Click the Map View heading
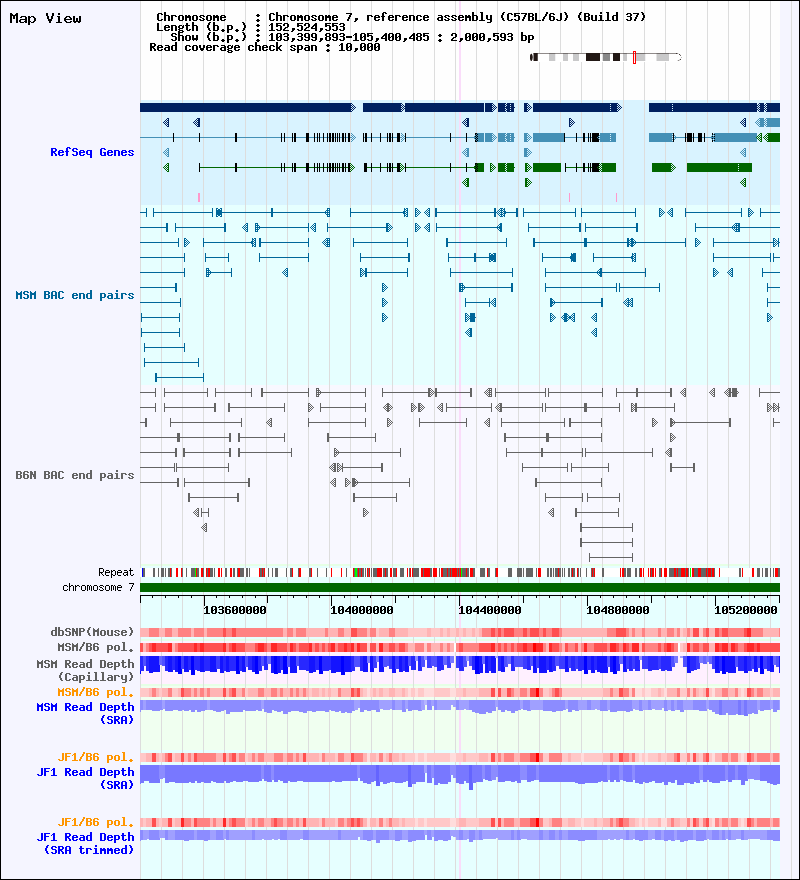This screenshot has height=880, width=800. pyautogui.click(x=45, y=19)
